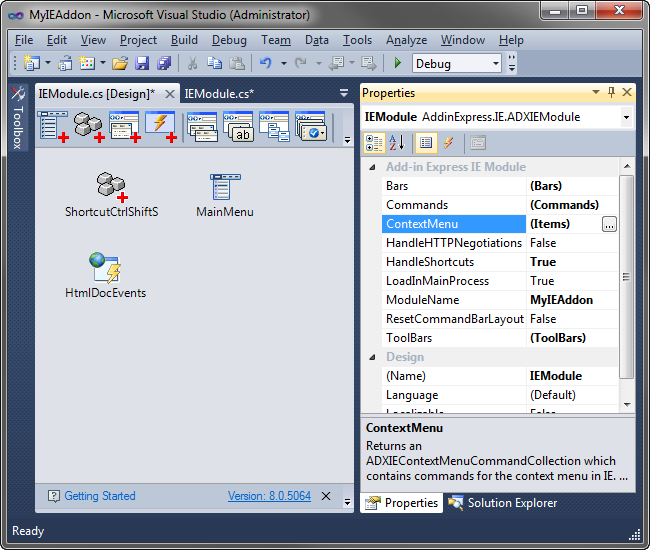Undo the last action
650x550 pixels.
pos(266,63)
